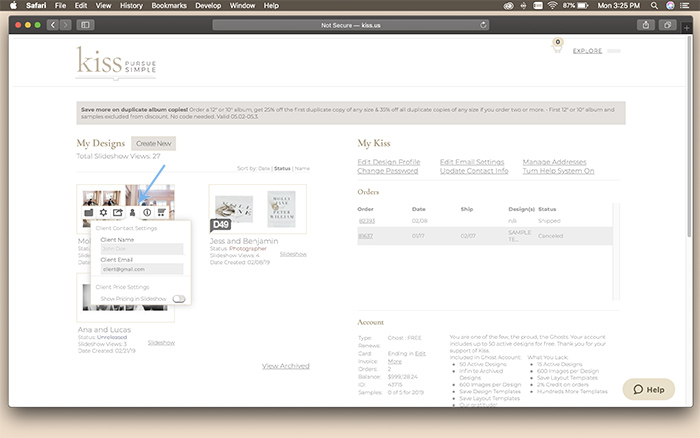Click the Jess and Benjamin title

point(244,241)
